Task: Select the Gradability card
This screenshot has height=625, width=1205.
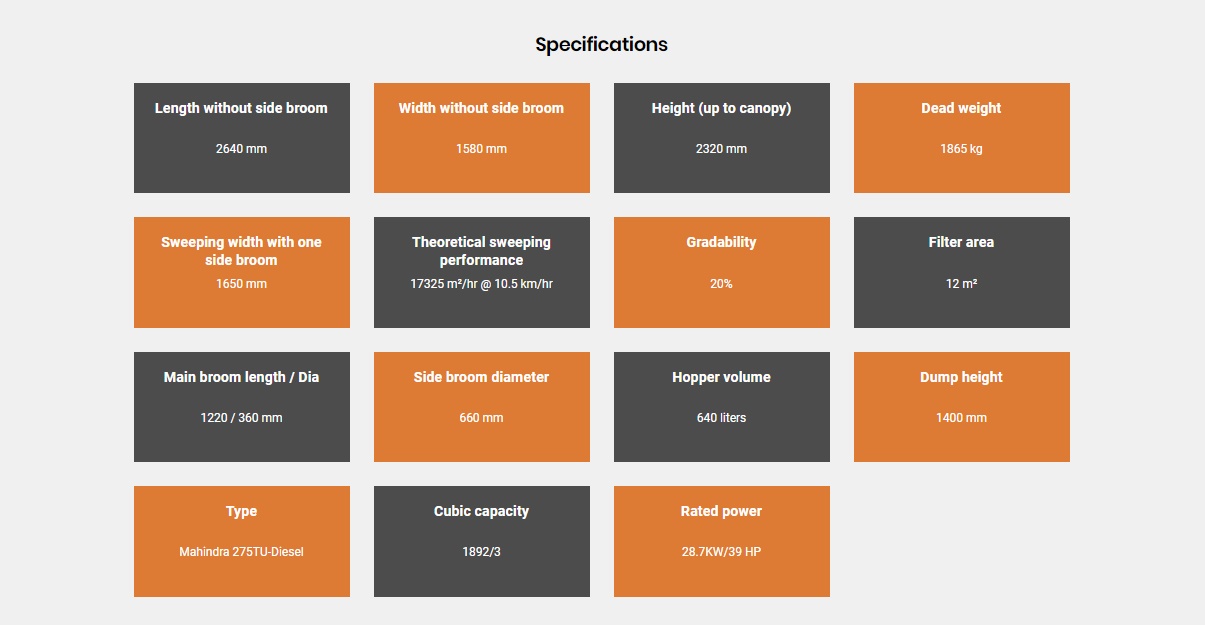Action: pyautogui.click(x=722, y=272)
